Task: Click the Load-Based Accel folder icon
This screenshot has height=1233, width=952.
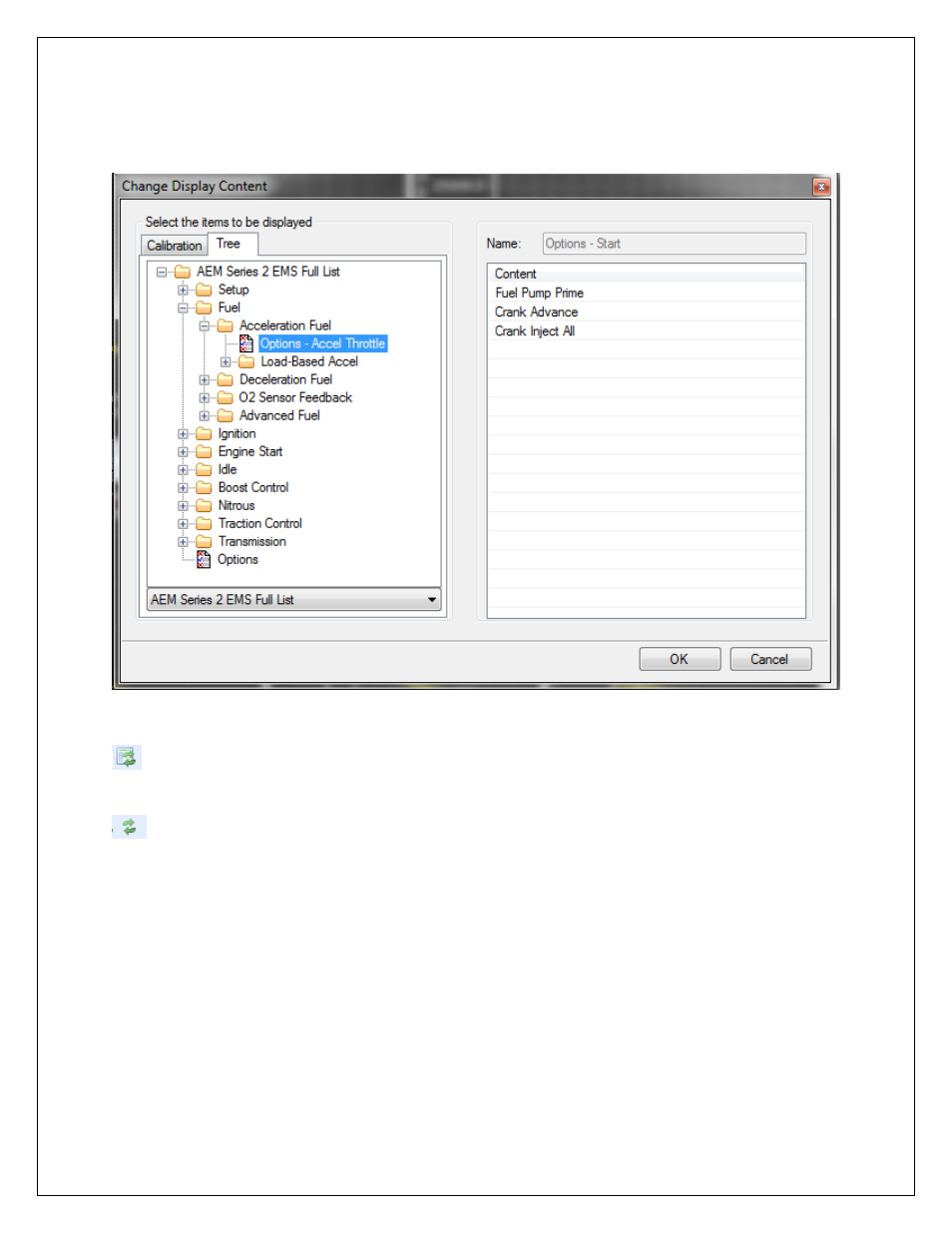Action: [x=246, y=361]
